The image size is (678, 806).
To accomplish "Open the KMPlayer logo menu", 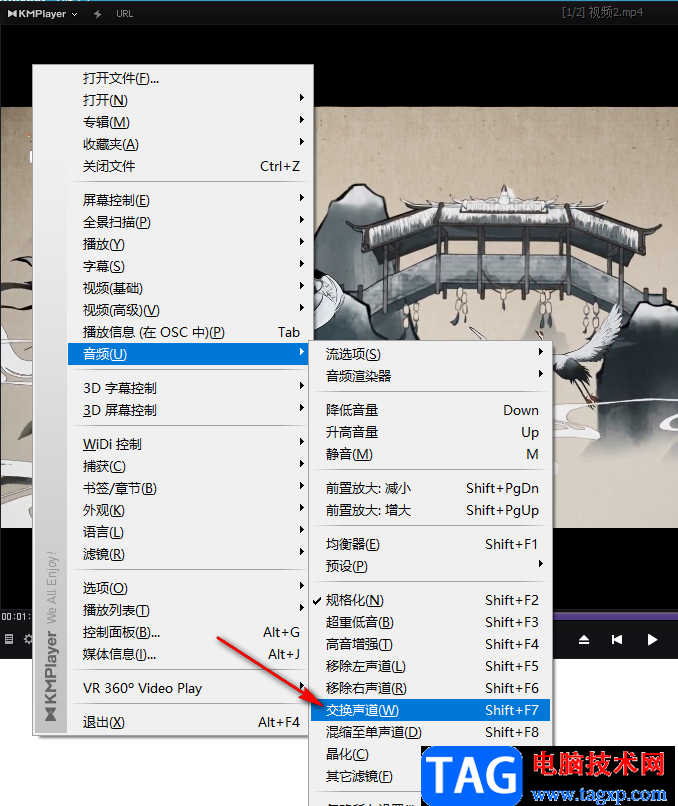I will 42,14.
